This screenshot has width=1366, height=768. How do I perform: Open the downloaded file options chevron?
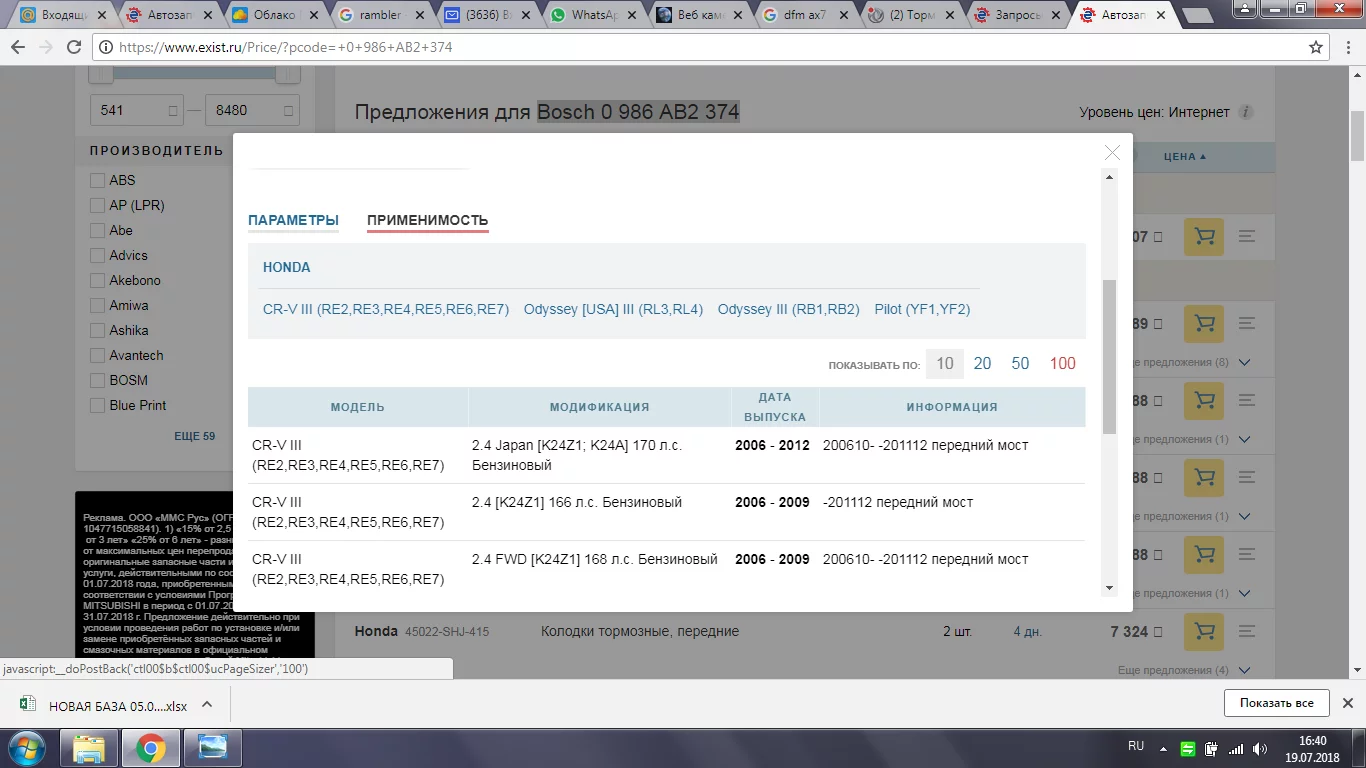207,704
